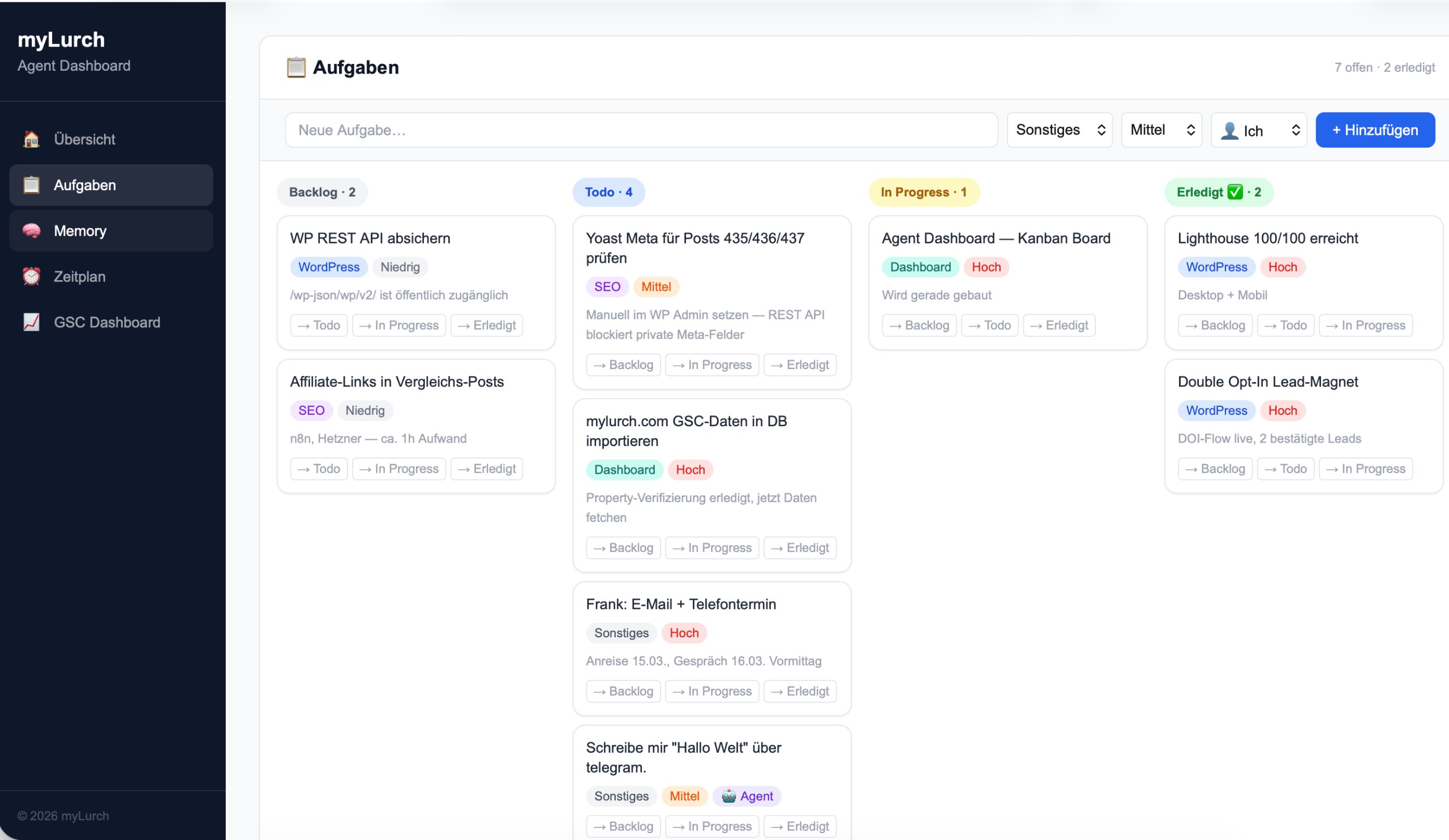1449x840 pixels.
Task: Open Zeitplan via the alarm clock icon
Action: tap(32, 276)
